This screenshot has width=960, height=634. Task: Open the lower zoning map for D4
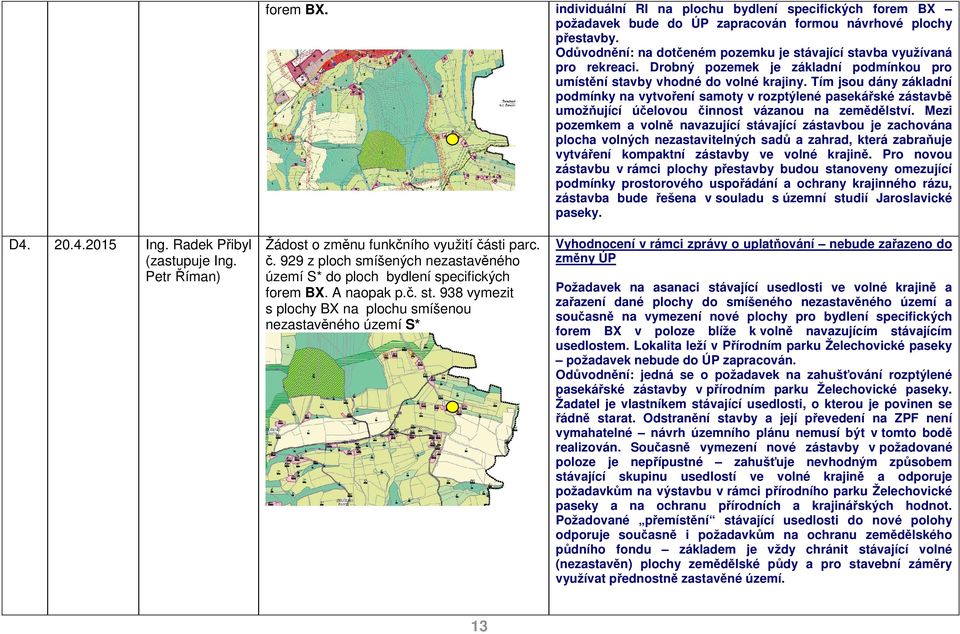pos(392,419)
